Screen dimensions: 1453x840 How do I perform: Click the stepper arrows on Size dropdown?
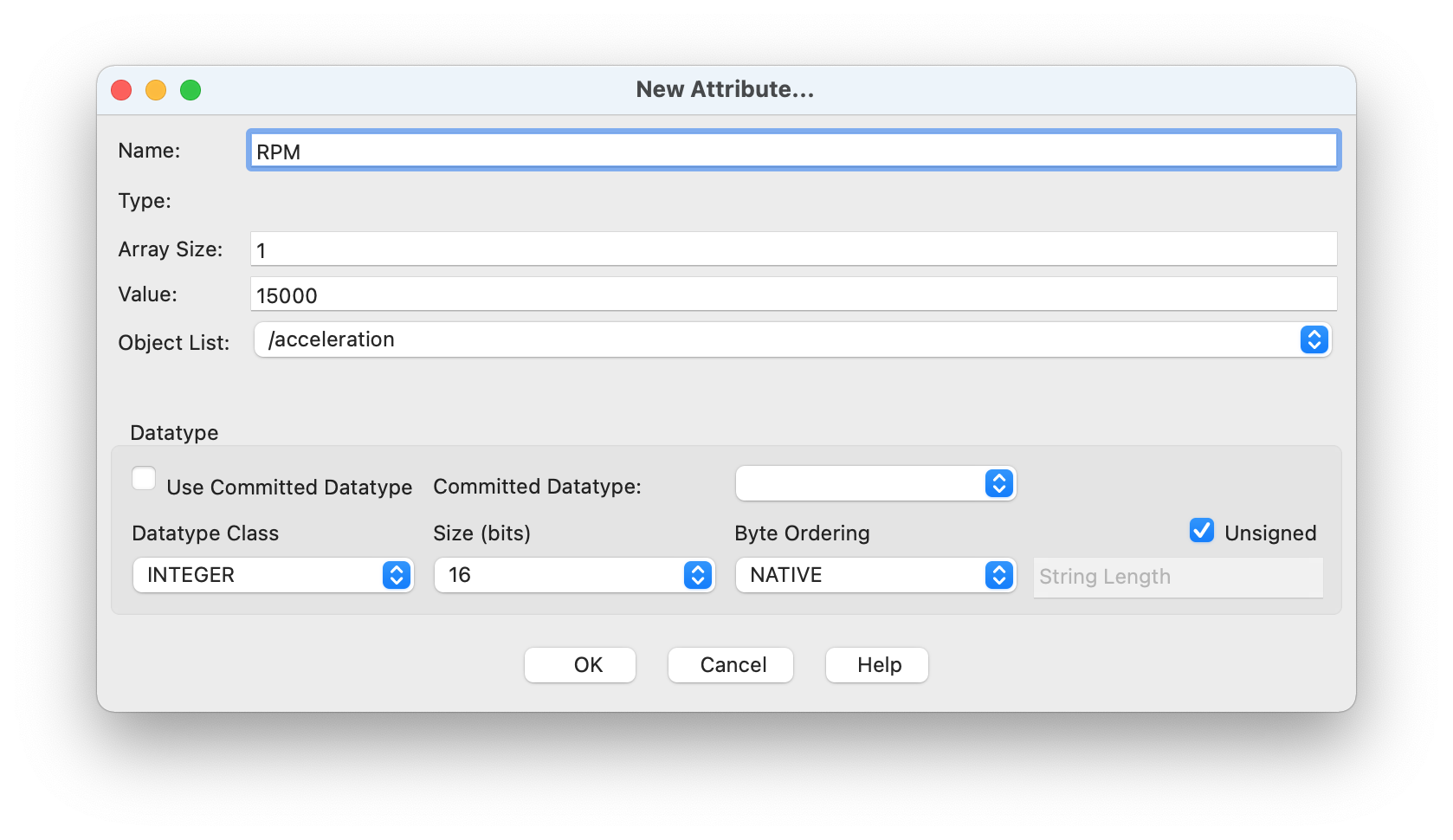click(x=697, y=575)
